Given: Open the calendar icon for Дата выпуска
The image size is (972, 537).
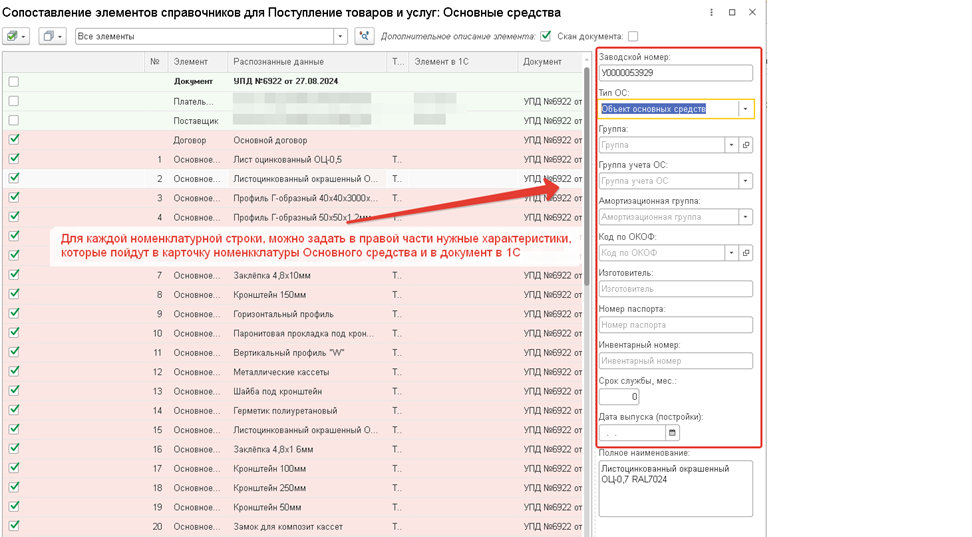Looking at the screenshot, I should (672, 433).
